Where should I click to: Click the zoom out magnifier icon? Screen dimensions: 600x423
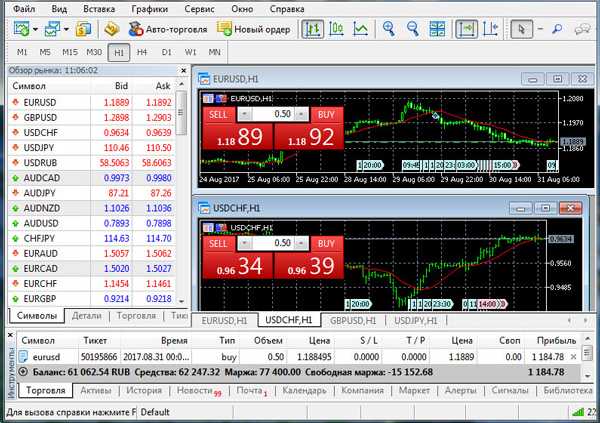(x=411, y=29)
